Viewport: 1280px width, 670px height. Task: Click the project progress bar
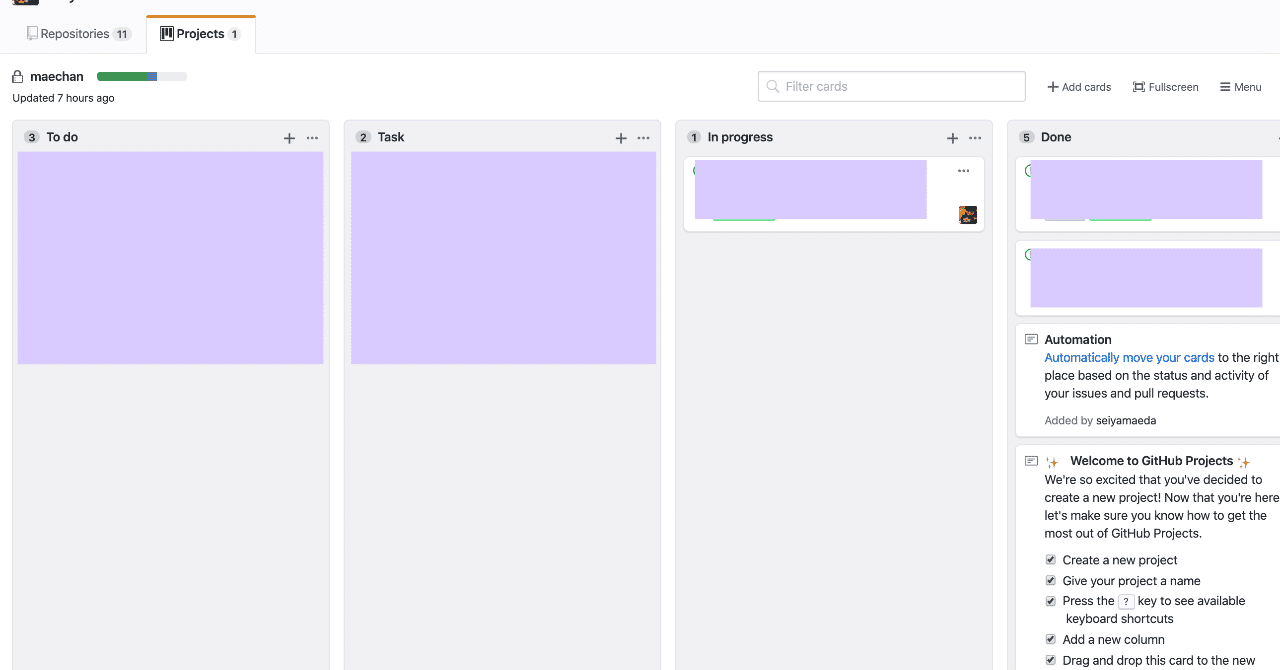pyautogui.click(x=142, y=76)
